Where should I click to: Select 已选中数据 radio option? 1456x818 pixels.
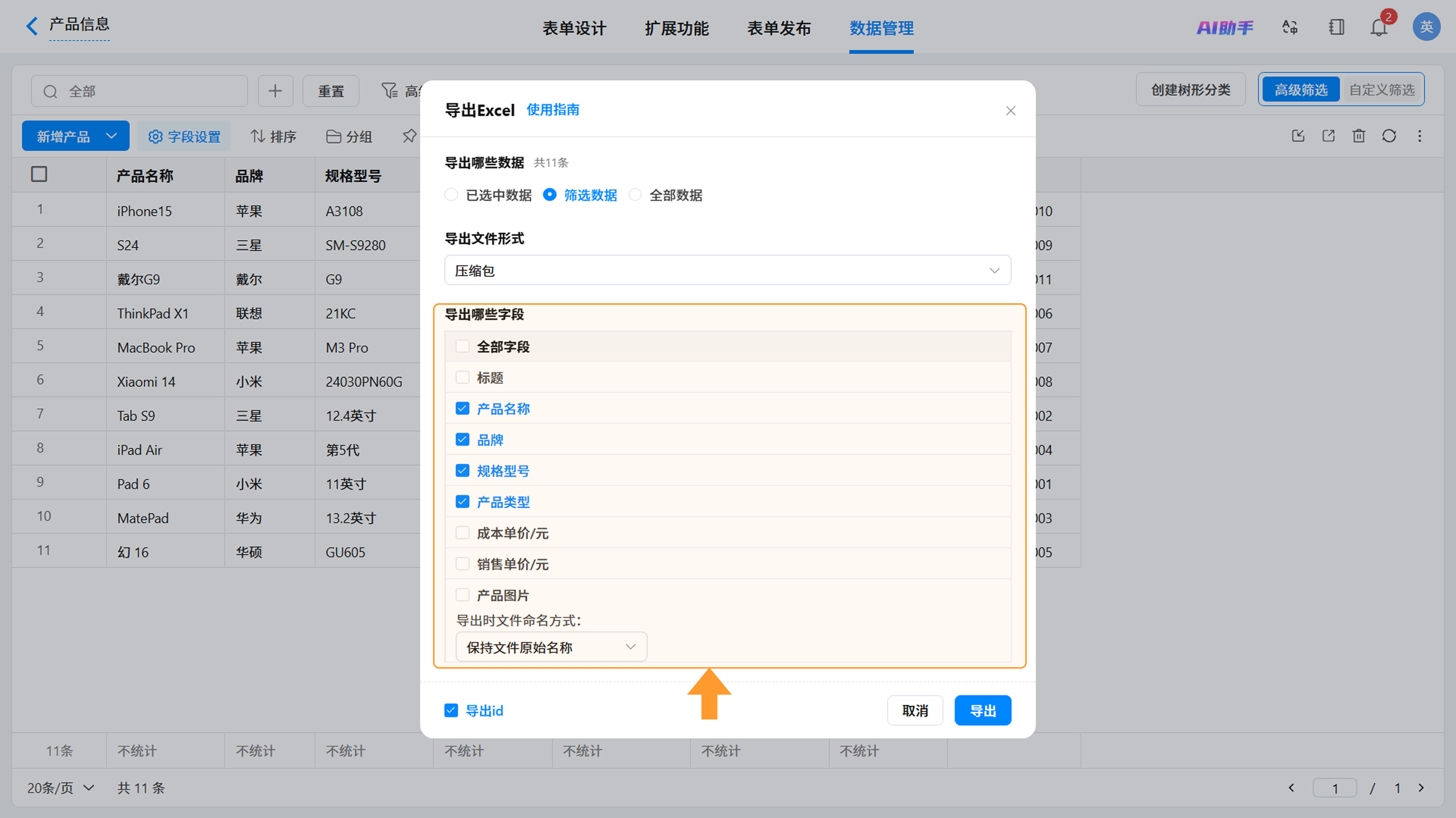click(450, 195)
